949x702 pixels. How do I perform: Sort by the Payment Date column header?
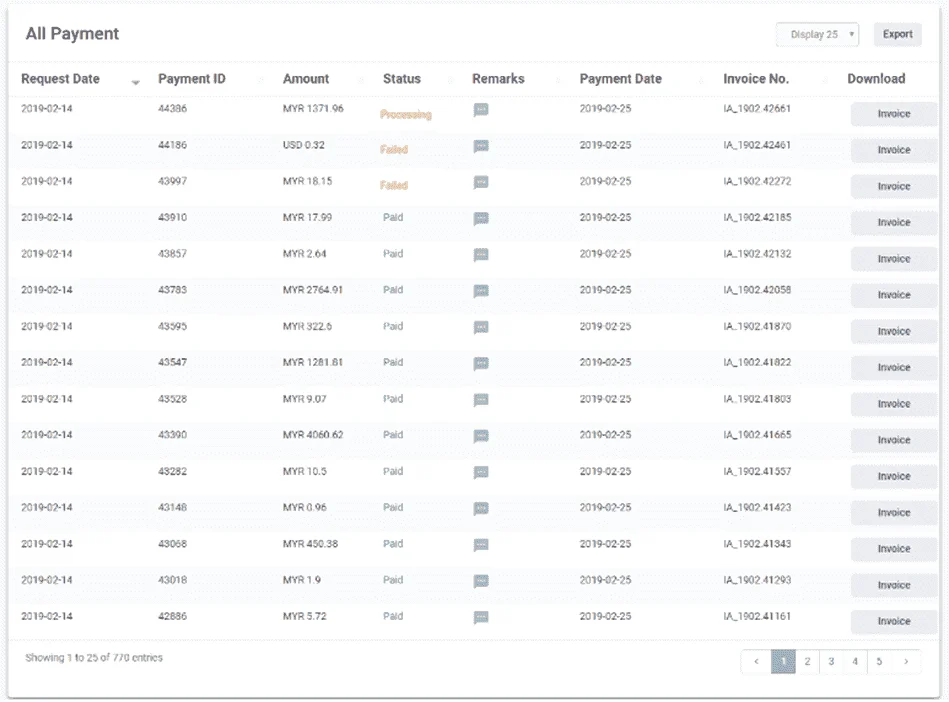(x=620, y=79)
